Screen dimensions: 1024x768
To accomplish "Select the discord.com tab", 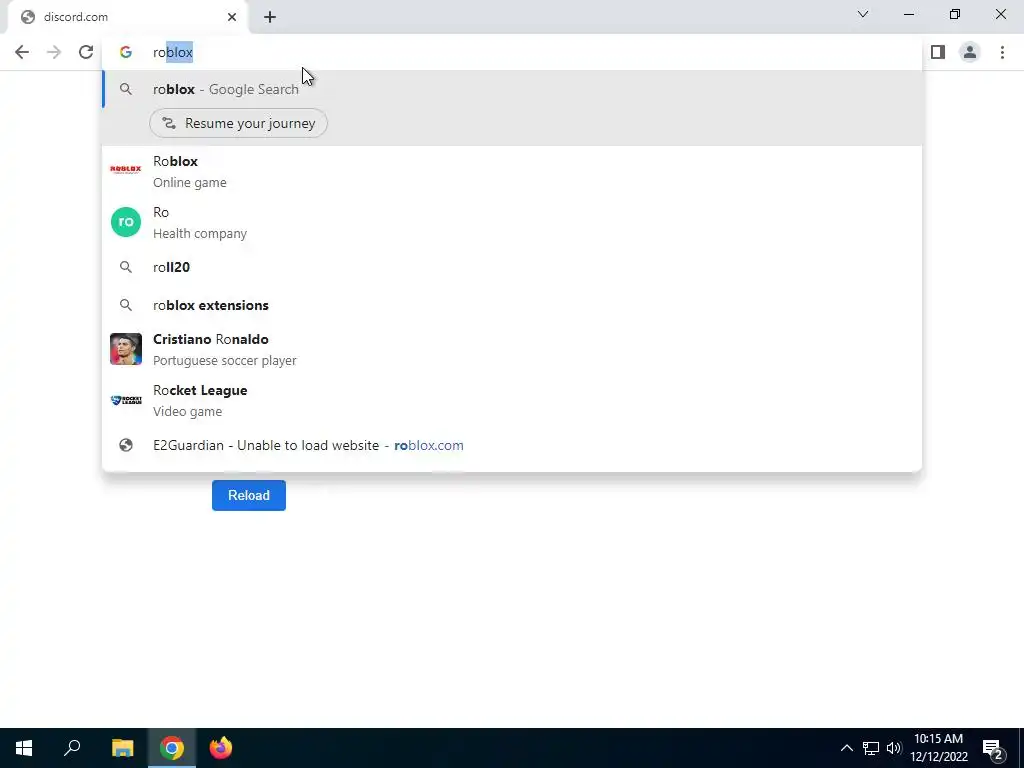I will (128, 17).
